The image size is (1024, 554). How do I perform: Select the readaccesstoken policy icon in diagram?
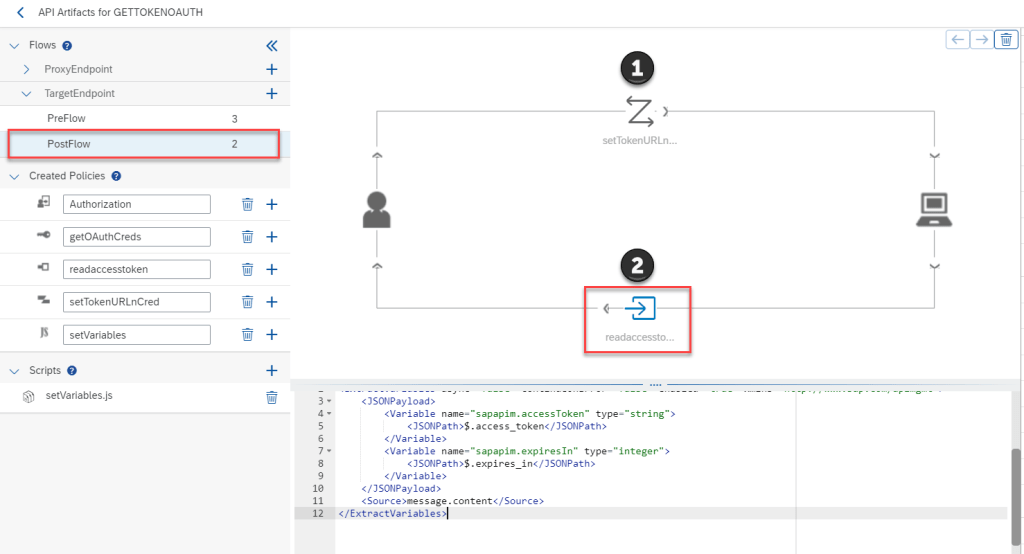(x=639, y=308)
